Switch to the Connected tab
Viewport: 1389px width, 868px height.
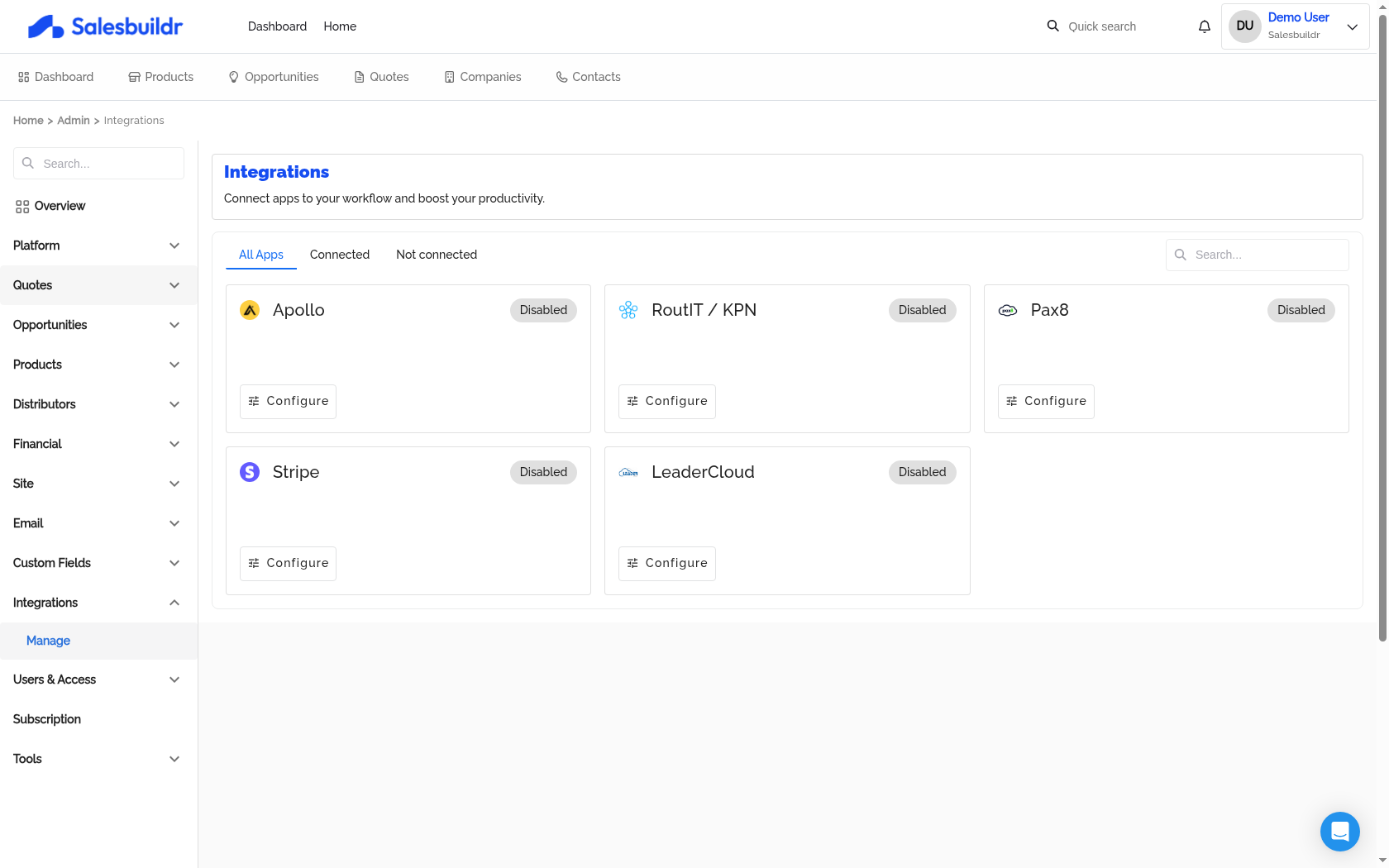[x=340, y=255]
